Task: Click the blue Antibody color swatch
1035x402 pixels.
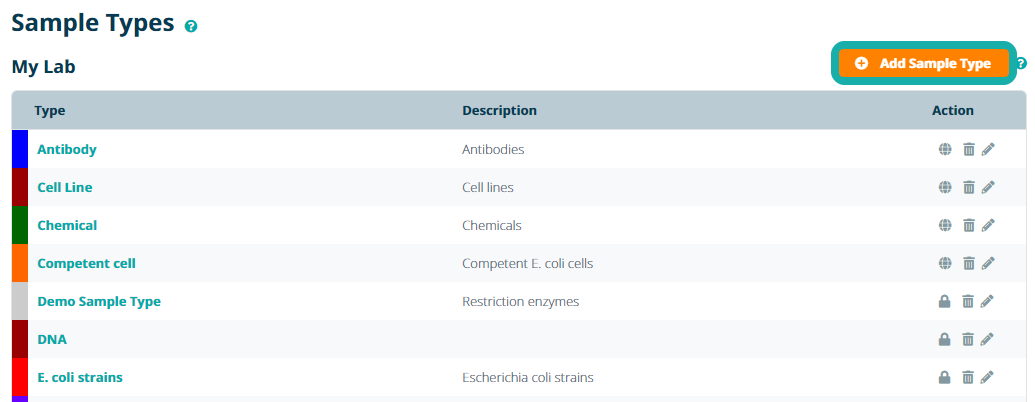Action: point(19,149)
